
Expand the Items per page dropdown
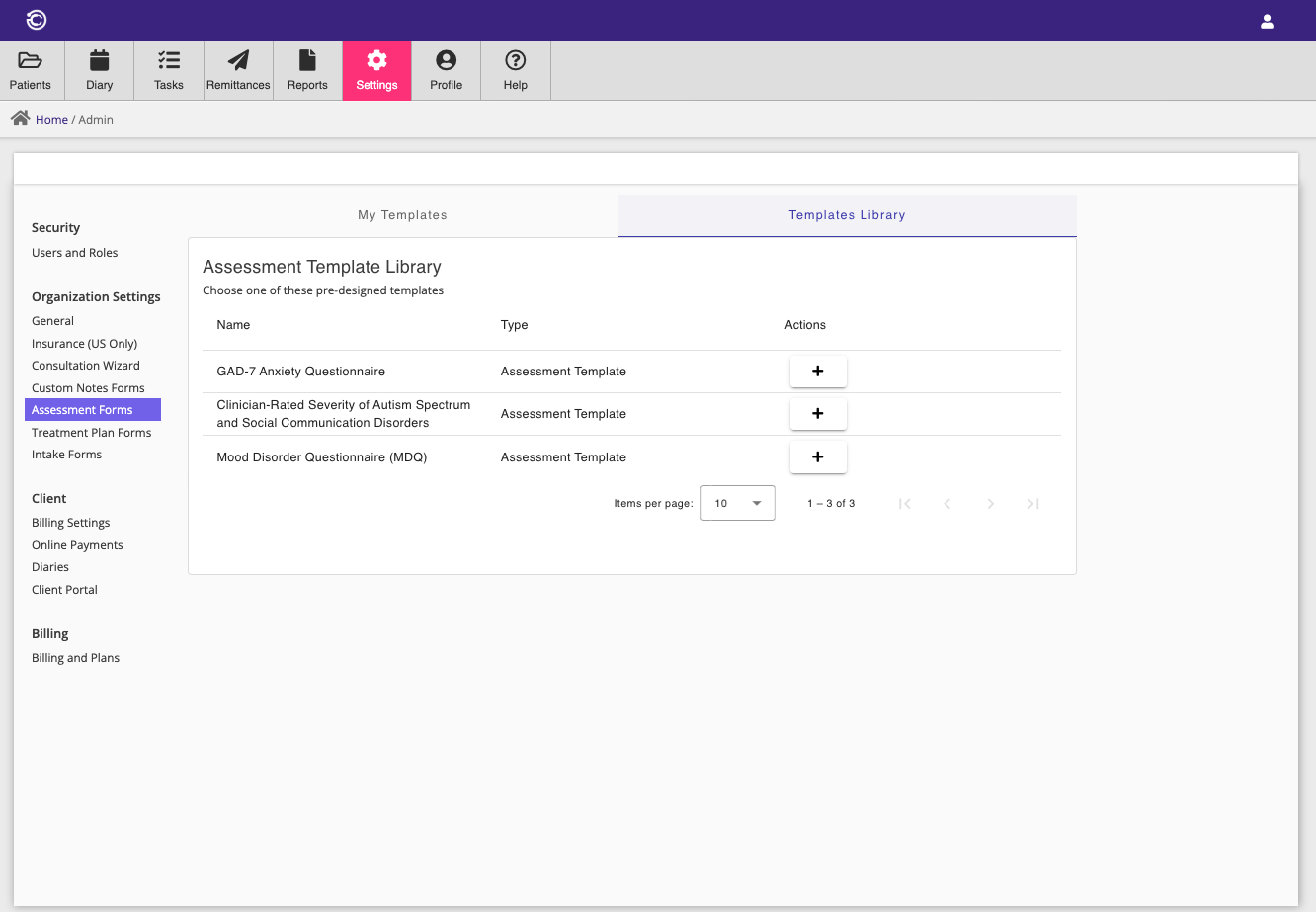[x=738, y=503]
